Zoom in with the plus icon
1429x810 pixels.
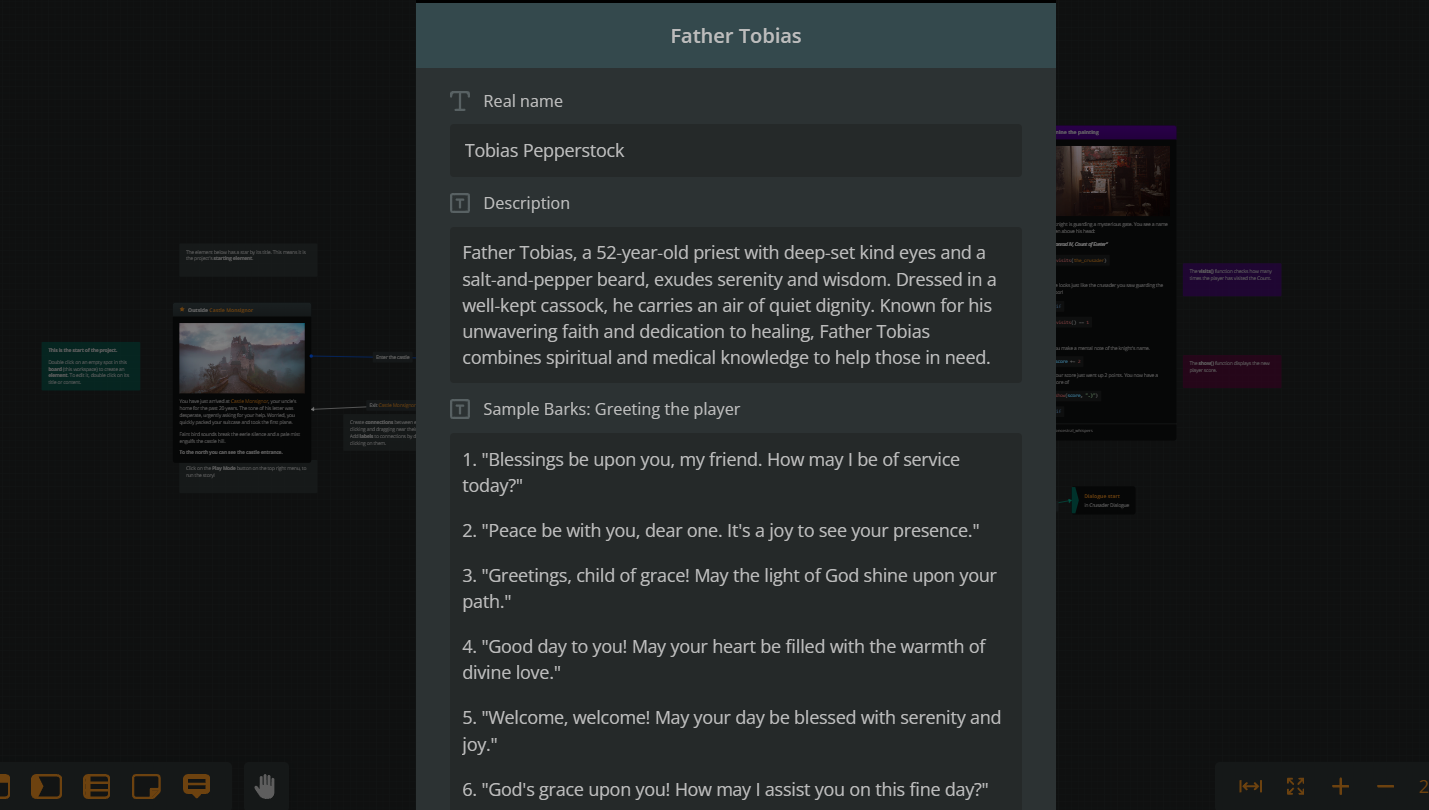pyautogui.click(x=1340, y=786)
